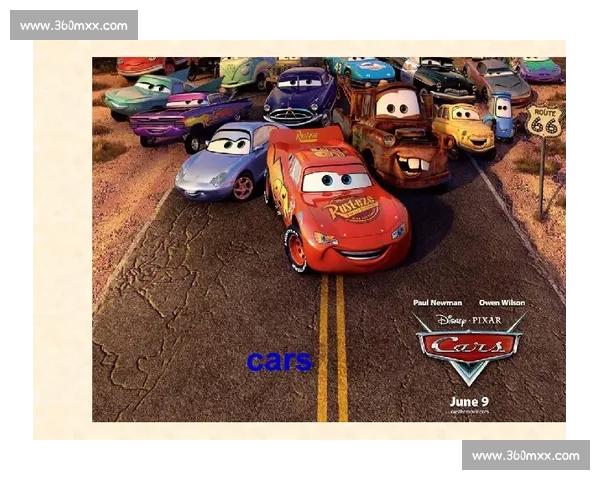Click the small blue forklift Guido
The image size is (600, 480).
502,115
